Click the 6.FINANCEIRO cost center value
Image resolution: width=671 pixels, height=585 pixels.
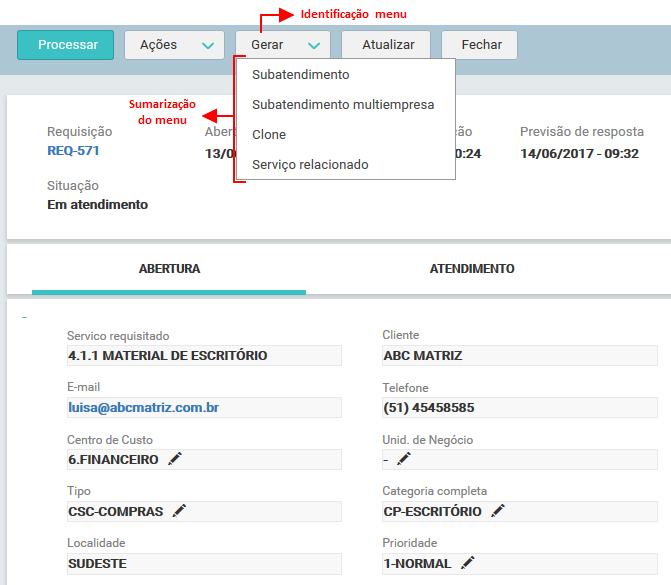[113, 460]
